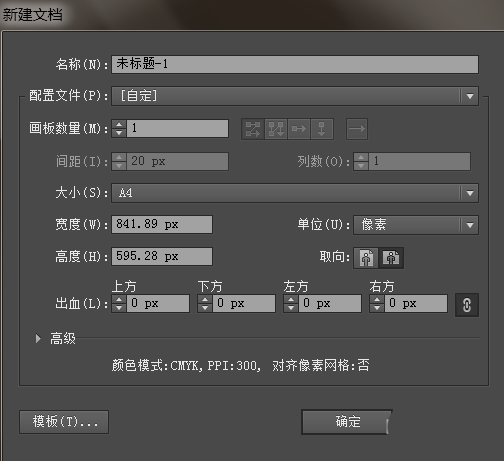The width and height of the screenshot is (504, 461).
Task: Open the 配置文件 profile dropdown
Action: (295, 96)
